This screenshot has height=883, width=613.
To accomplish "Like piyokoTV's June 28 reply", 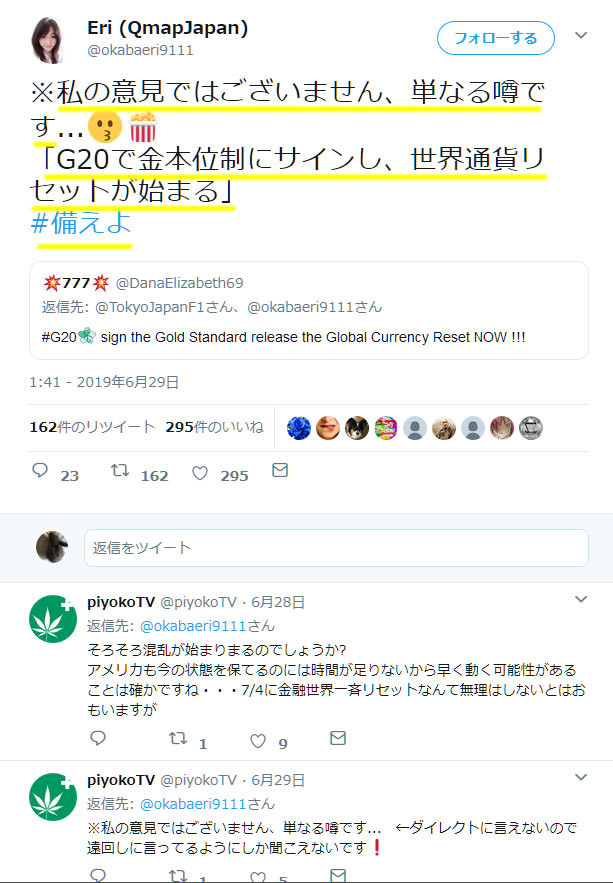I will tap(258, 741).
